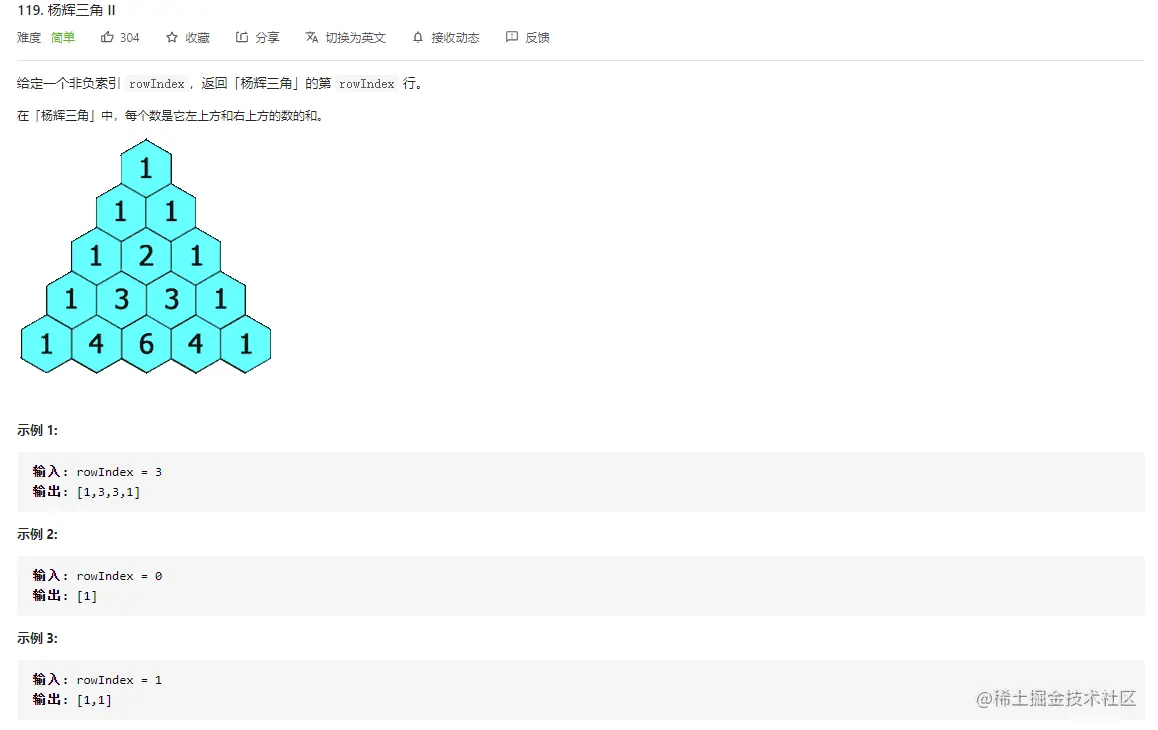Click the 示例 2 heading
This screenshot has height=730, width=1158.
click(38, 534)
